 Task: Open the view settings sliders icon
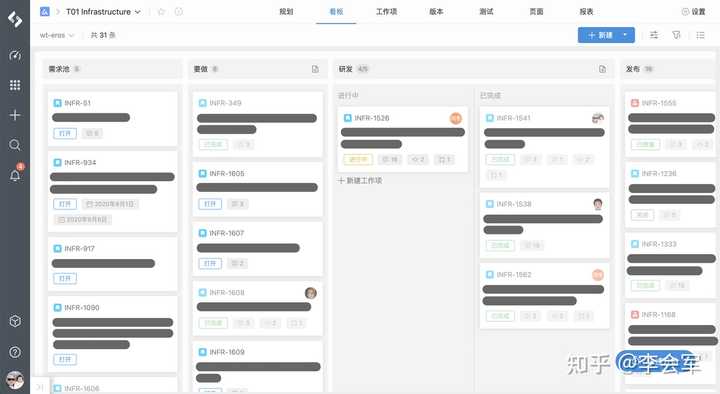(x=654, y=35)
